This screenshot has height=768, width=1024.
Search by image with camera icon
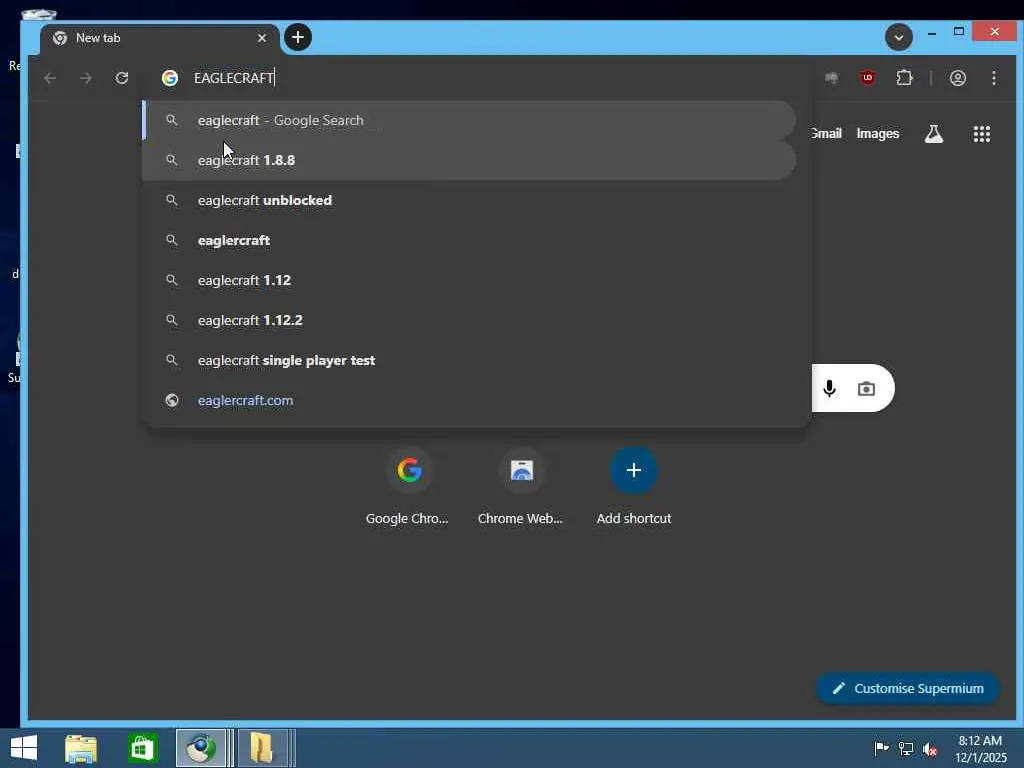(866, 389)
